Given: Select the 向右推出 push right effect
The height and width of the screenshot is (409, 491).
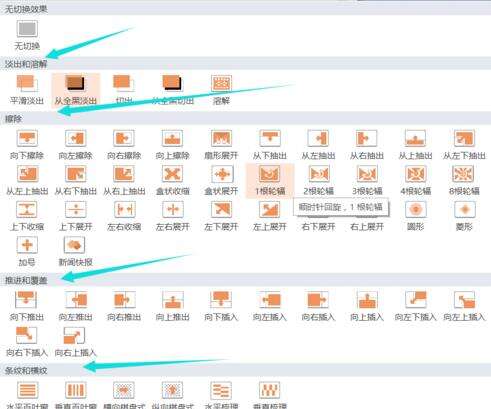Looking at the screenshot, I should click(124, 306).
